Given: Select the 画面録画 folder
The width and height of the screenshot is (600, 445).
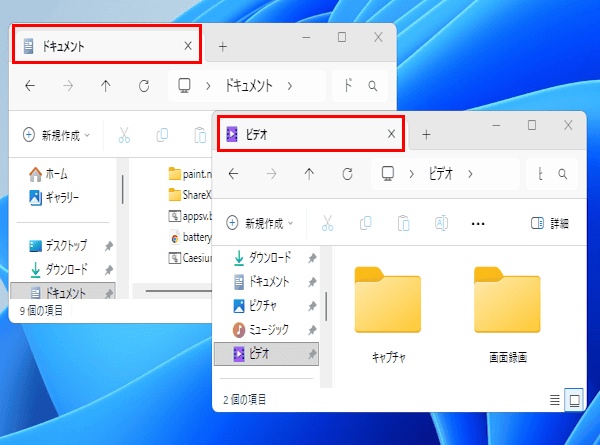Looking at the screenshot, I should [x=507, y=315].
